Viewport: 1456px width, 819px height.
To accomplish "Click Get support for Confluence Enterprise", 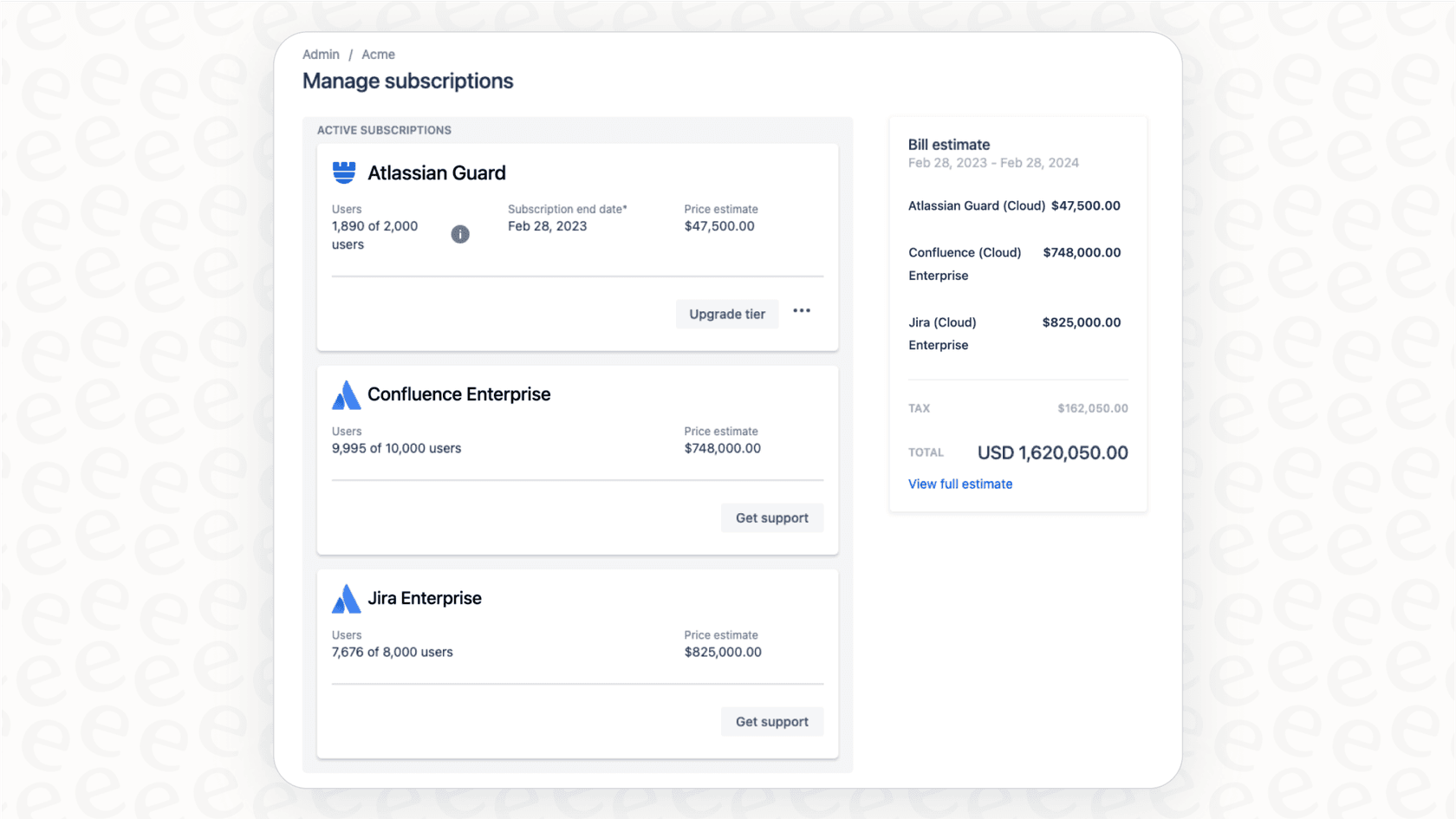I will [771, 517].
